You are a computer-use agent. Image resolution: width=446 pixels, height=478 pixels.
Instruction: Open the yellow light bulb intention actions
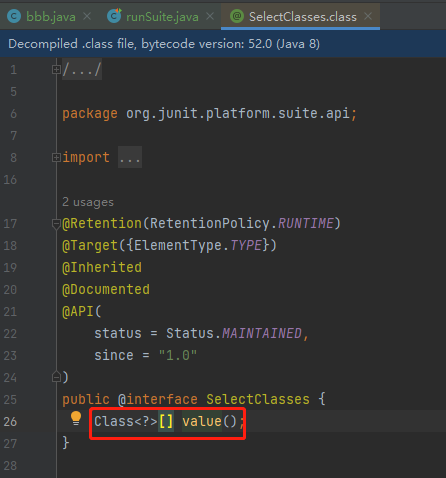tap(76, 418)
